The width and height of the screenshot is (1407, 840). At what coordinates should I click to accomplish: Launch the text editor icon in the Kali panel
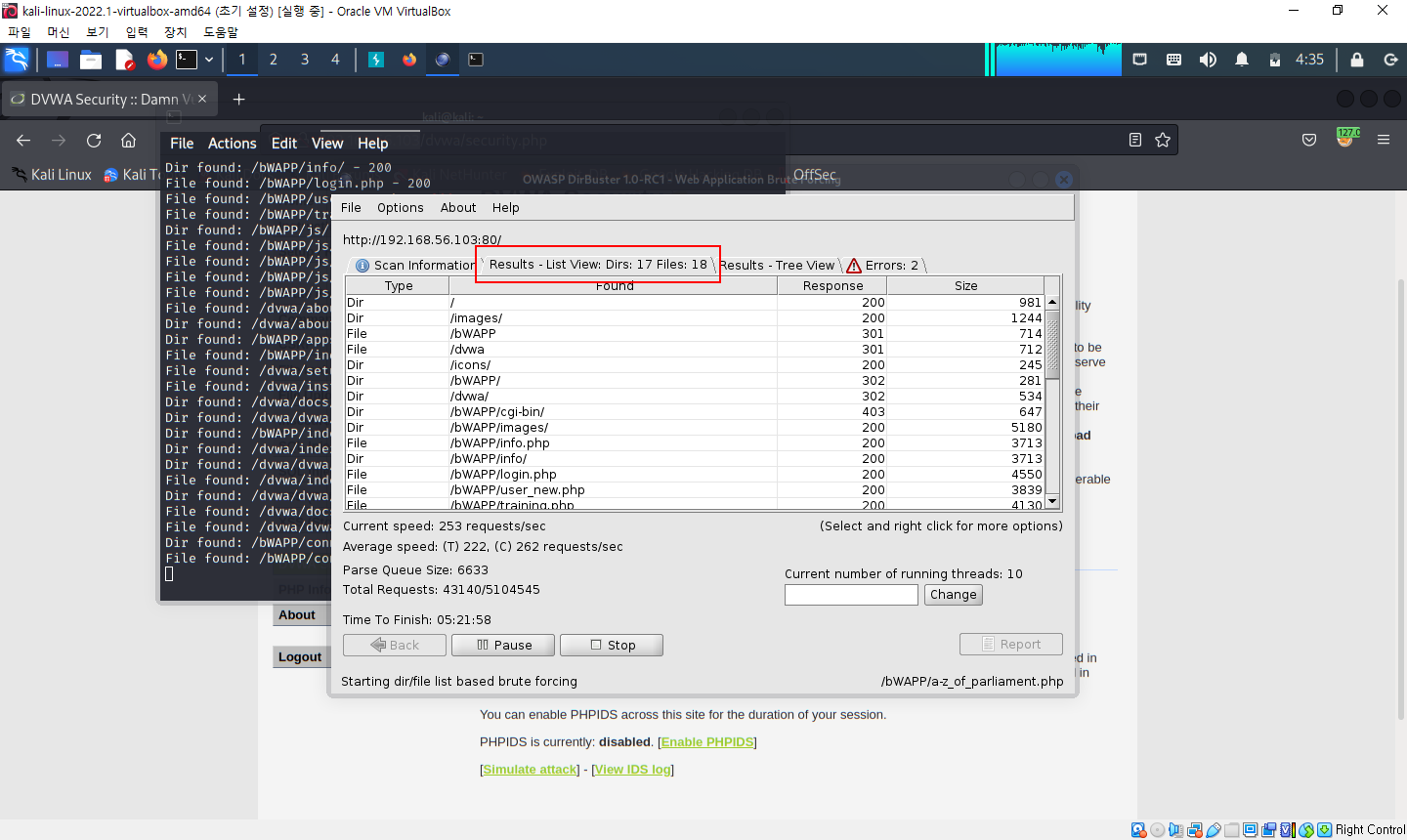tap(124, 60)
